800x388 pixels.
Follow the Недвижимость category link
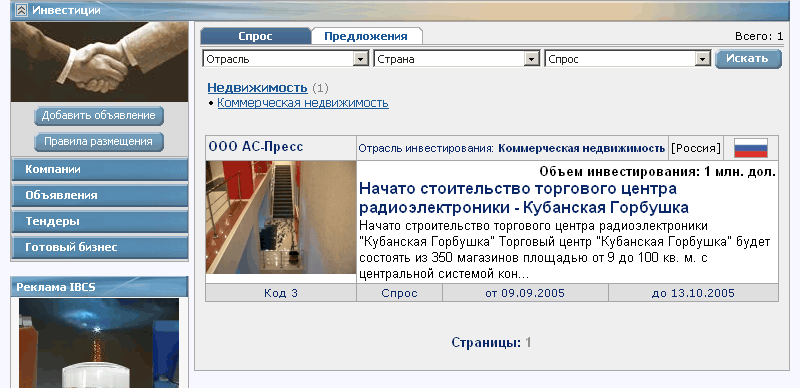click(257, 88)
